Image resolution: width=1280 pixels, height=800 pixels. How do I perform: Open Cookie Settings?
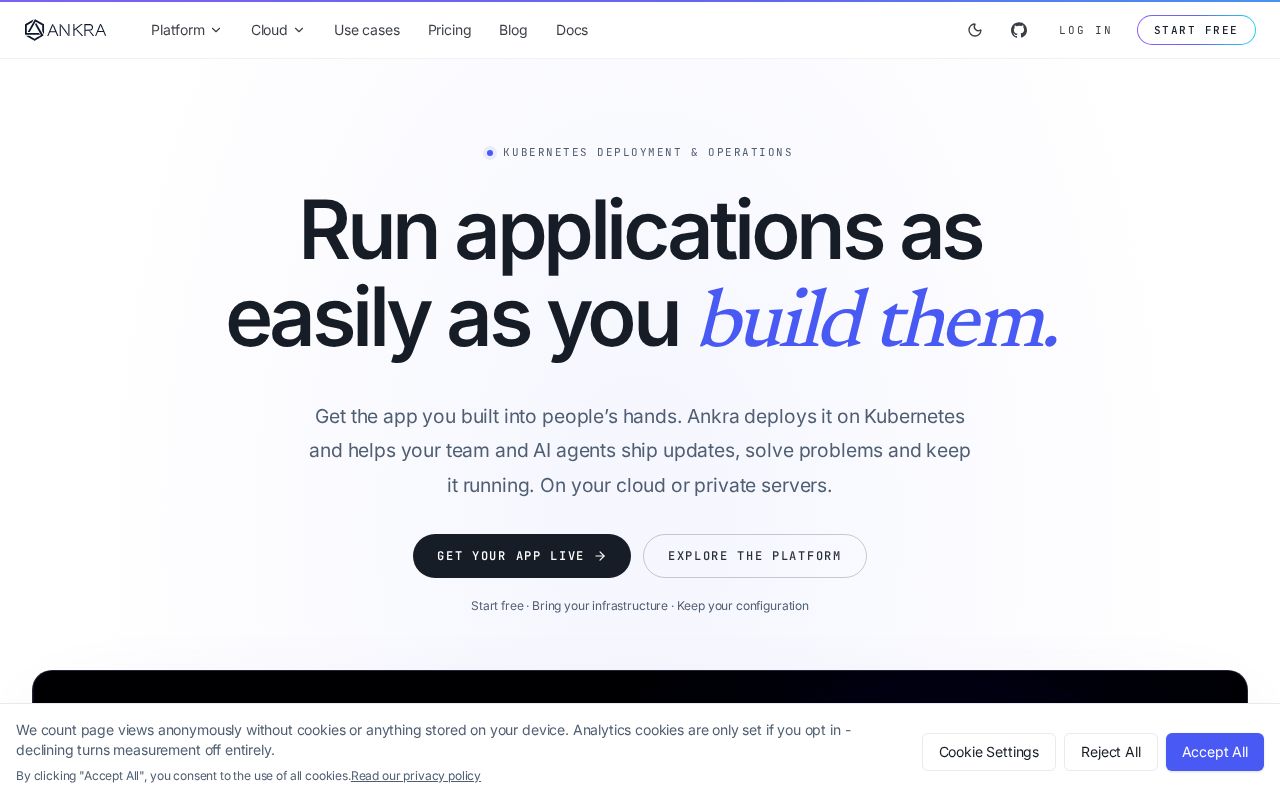pyautogui.click(x=989, y=752)
